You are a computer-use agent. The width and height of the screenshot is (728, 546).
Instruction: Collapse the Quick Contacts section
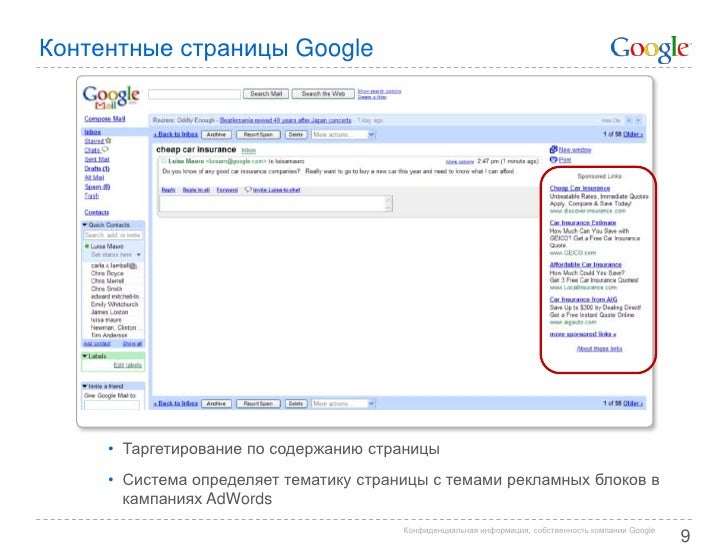point(85,225)
